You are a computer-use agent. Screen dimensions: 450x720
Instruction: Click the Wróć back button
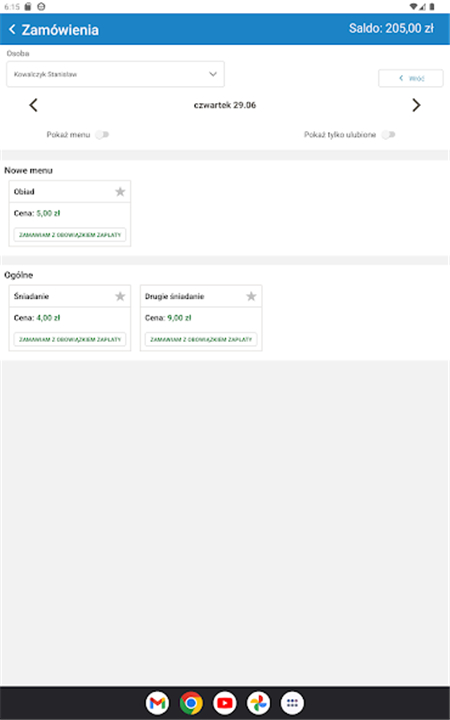pos(411,78)
